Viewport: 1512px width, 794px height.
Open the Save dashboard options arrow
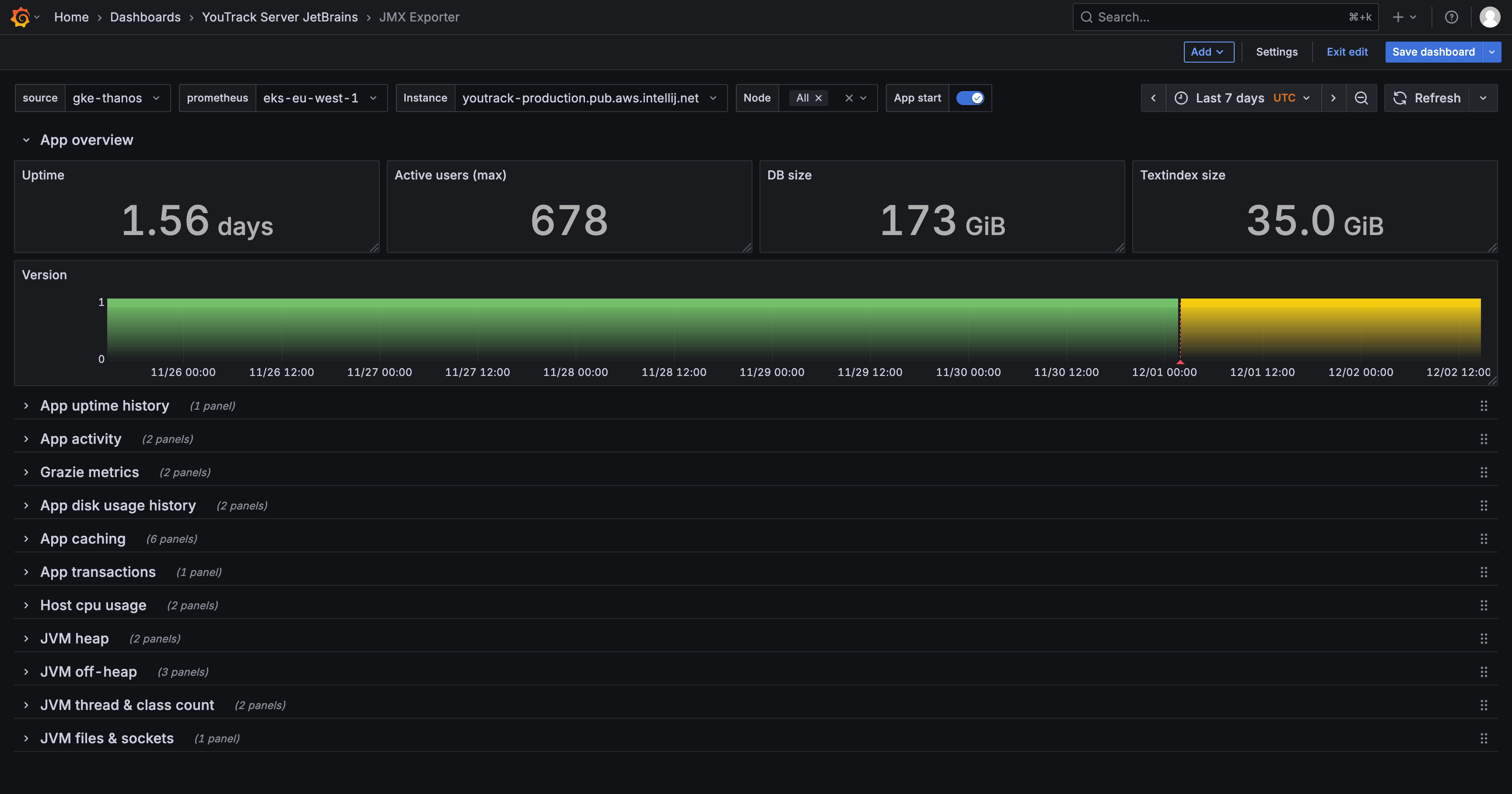click(x=1492, y=52)
